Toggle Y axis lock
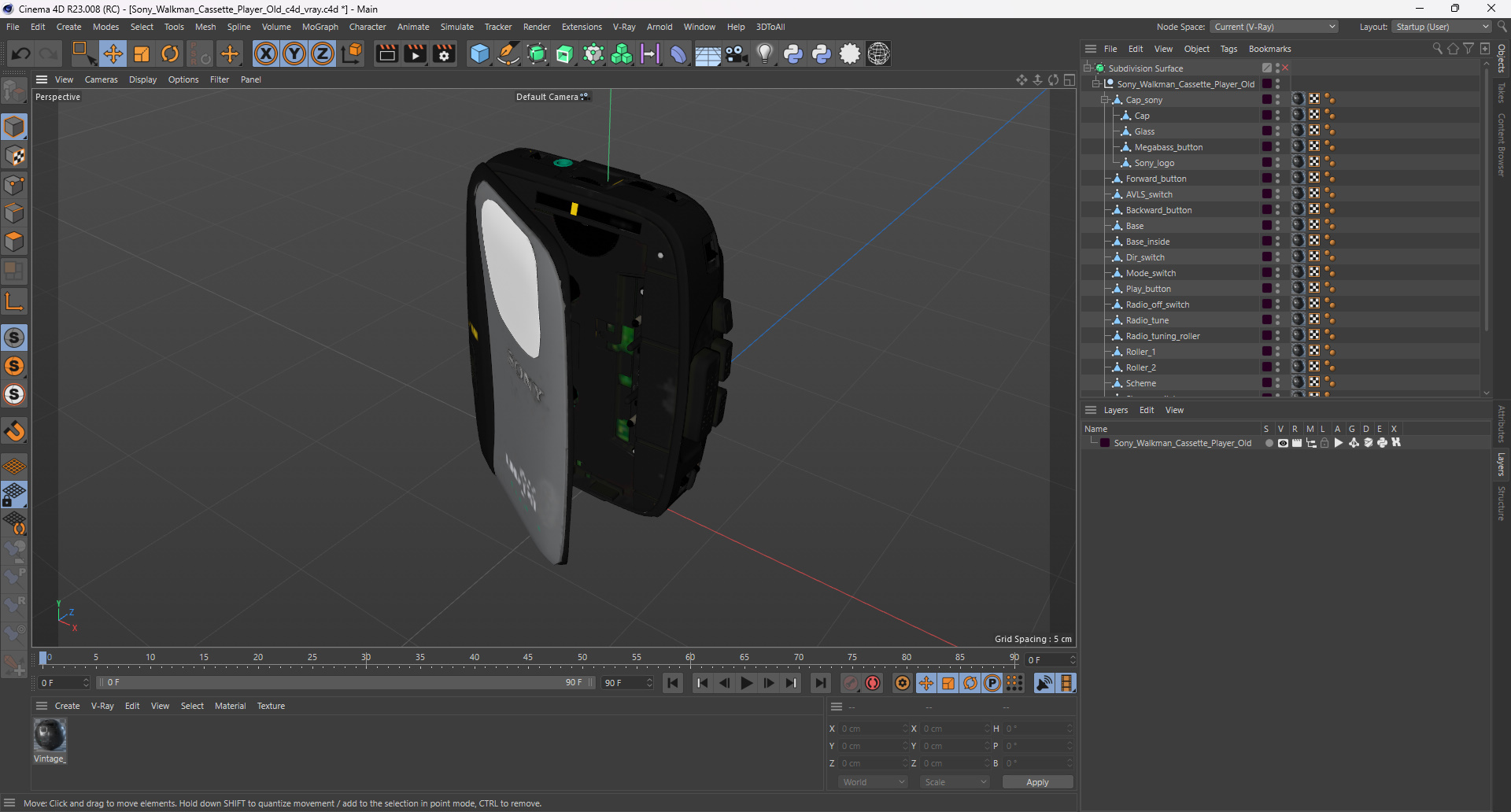Viewport: 1511px width, 812px height. tap(294, 54)
